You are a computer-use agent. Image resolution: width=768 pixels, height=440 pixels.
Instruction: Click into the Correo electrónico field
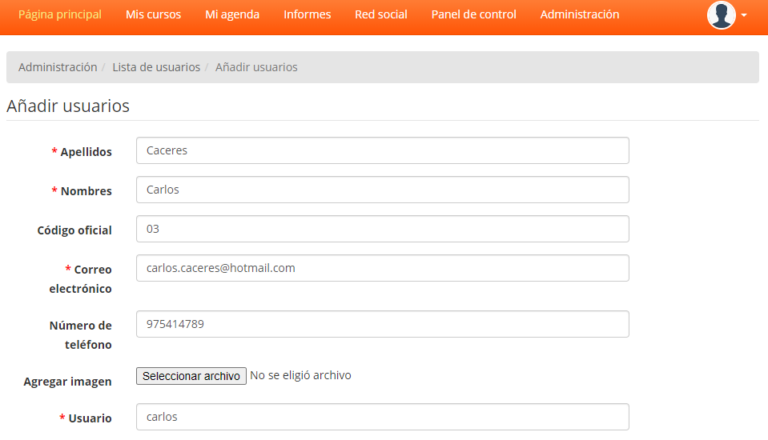[382, 268]
